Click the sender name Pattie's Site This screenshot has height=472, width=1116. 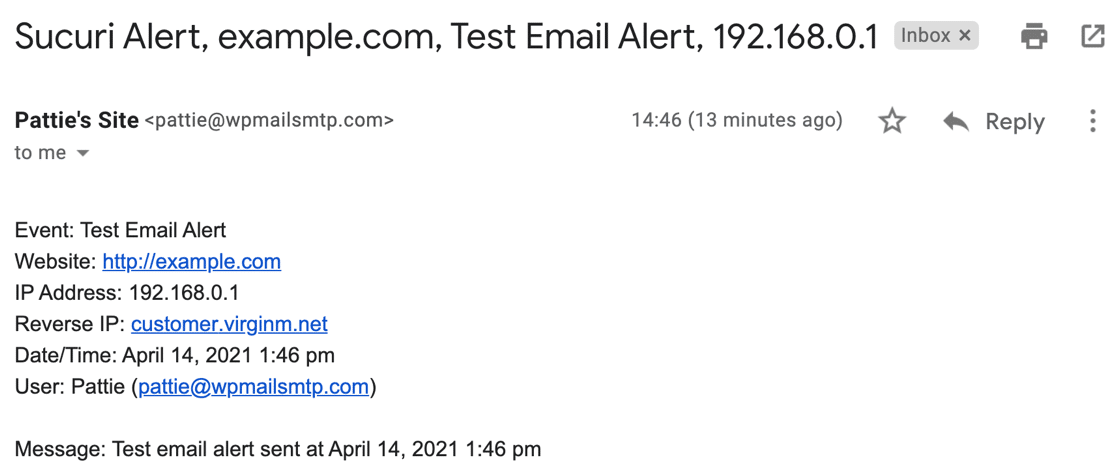(76, 121)
